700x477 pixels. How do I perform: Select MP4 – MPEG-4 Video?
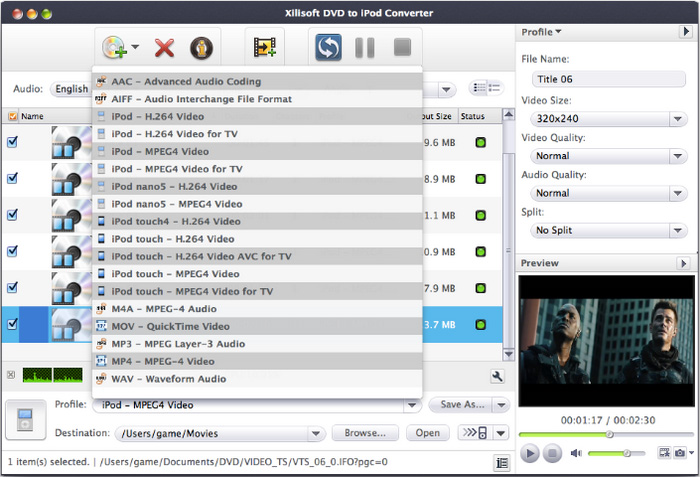(257, 361)
